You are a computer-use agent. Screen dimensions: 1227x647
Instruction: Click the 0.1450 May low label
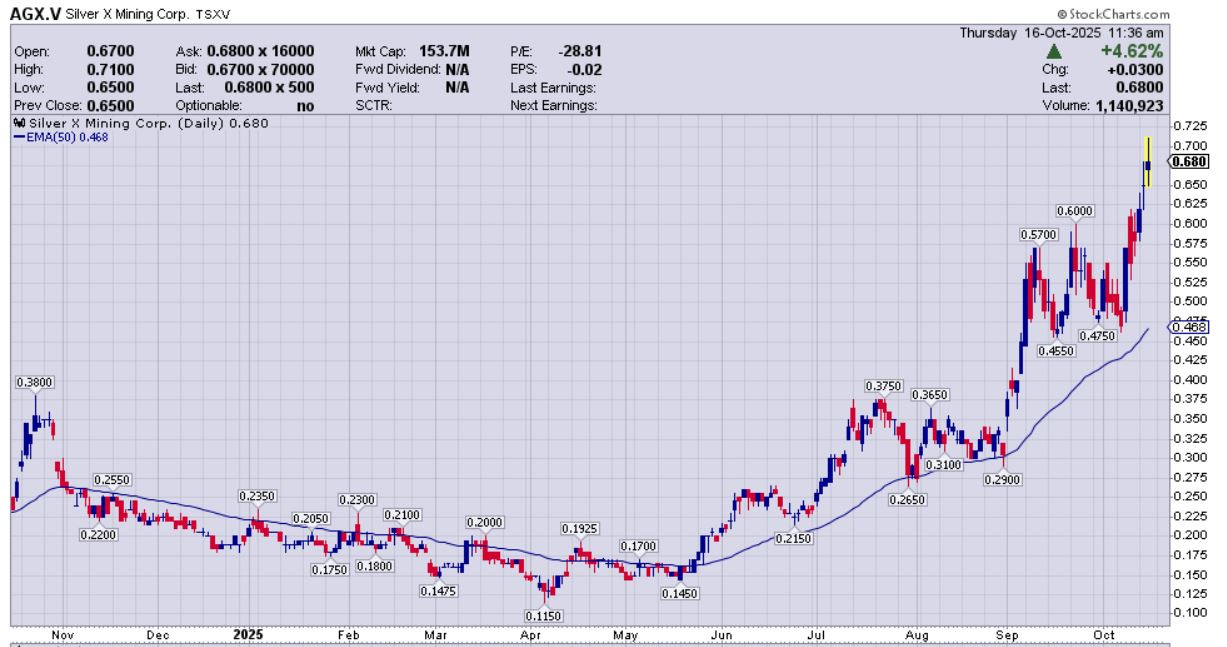point(680,593)
